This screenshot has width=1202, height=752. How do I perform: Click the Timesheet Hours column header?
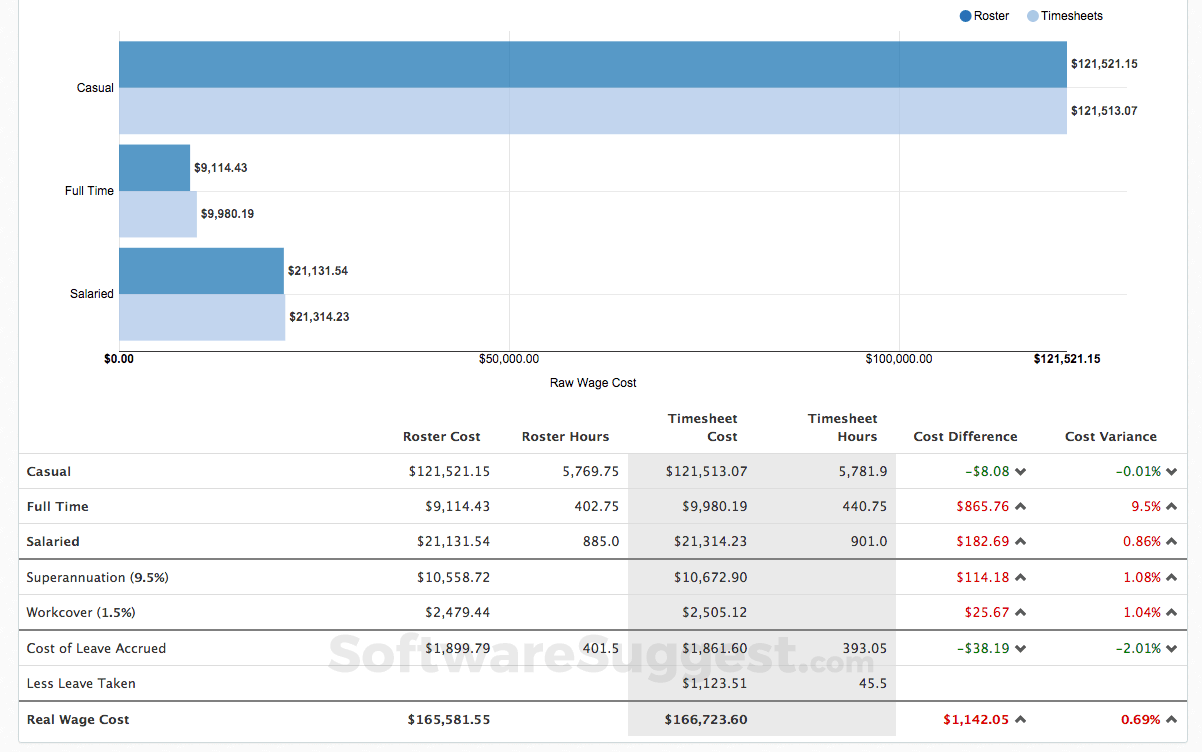[843, 427]
